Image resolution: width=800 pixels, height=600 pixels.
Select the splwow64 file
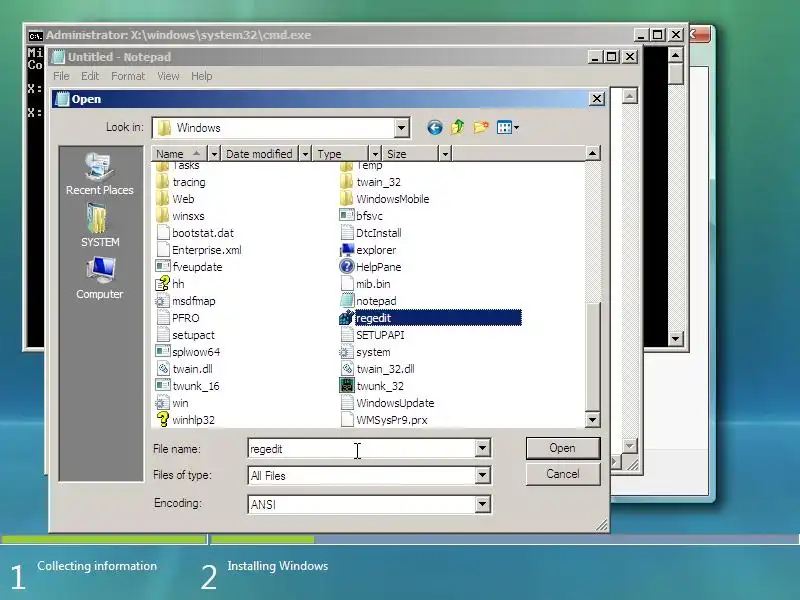point(188,352)
